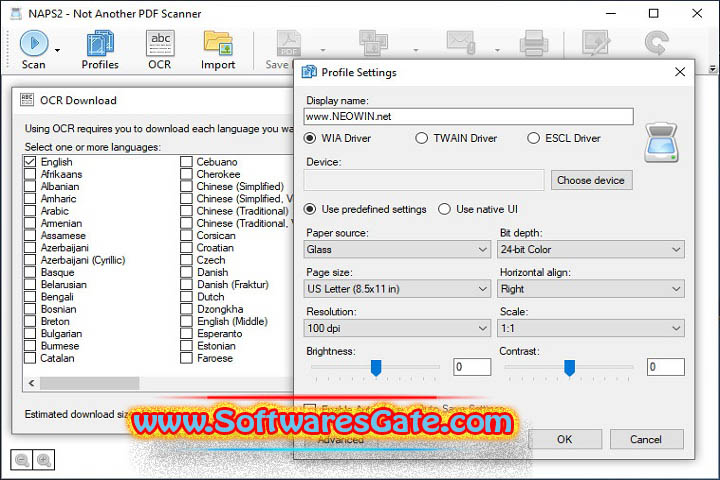The width and height of the screenshot is (720, 480).
Task: Check the Afrikaans language checkbox
Action: 30,174
